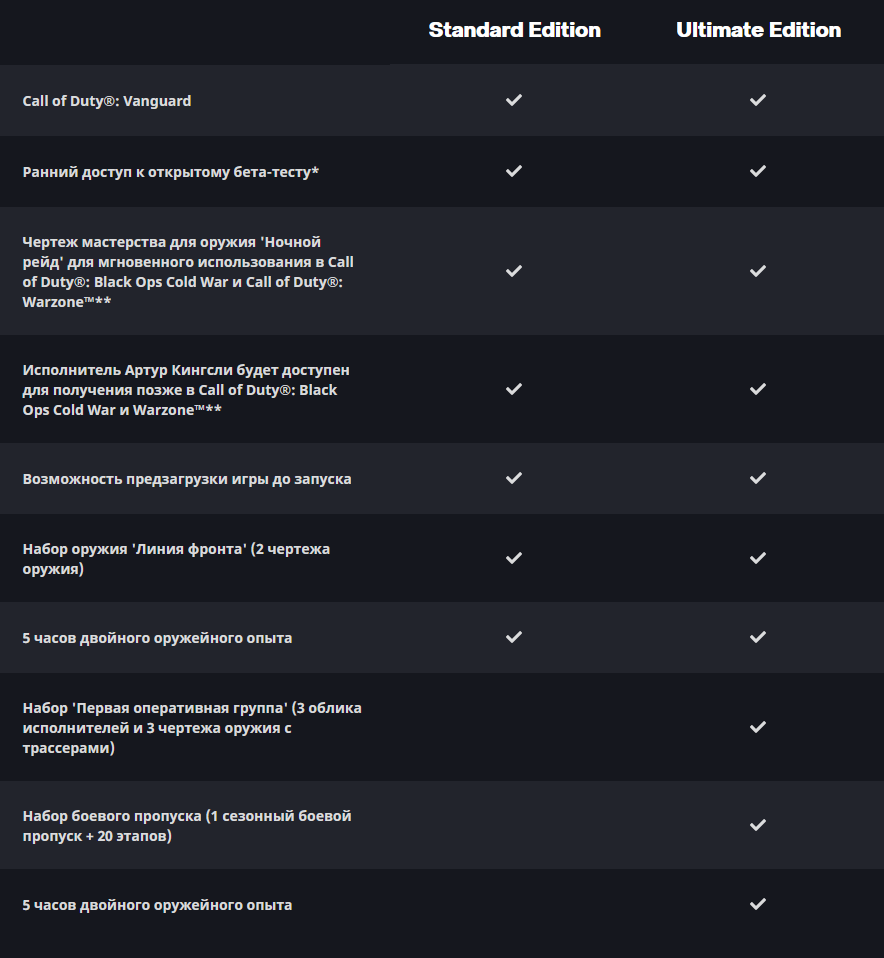Screen dimensions: 884x958
Task: Click Standard checkmark for предзагрузки игры row
Action: (514, 478)
